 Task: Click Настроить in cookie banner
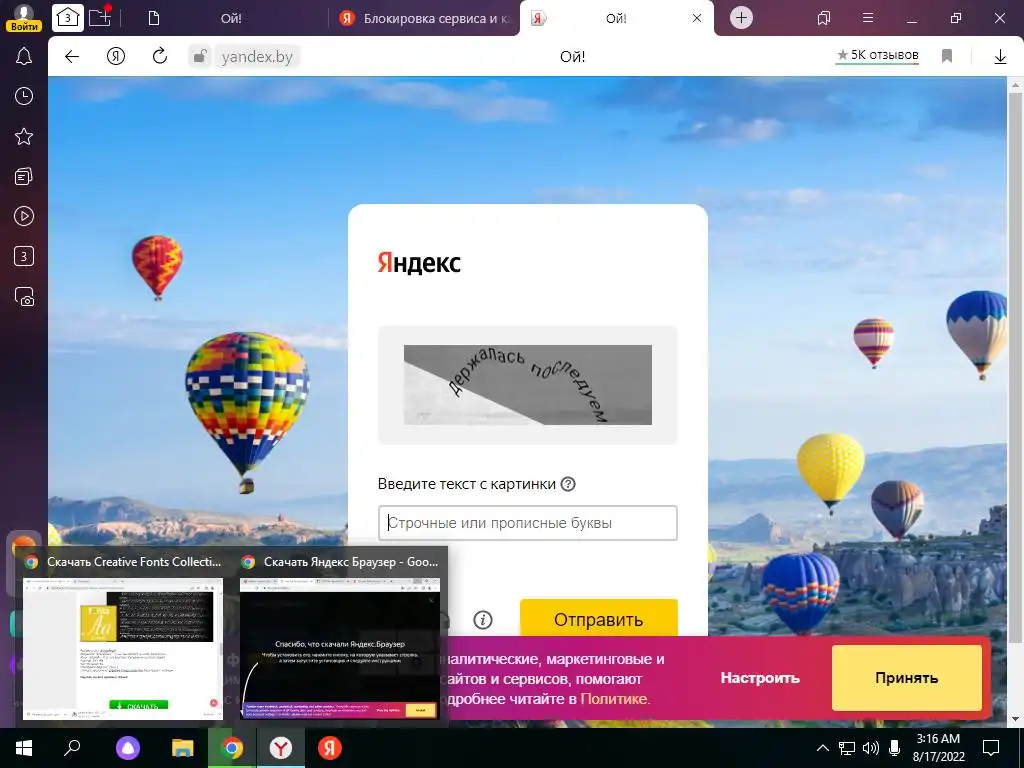tap(760, 678)
